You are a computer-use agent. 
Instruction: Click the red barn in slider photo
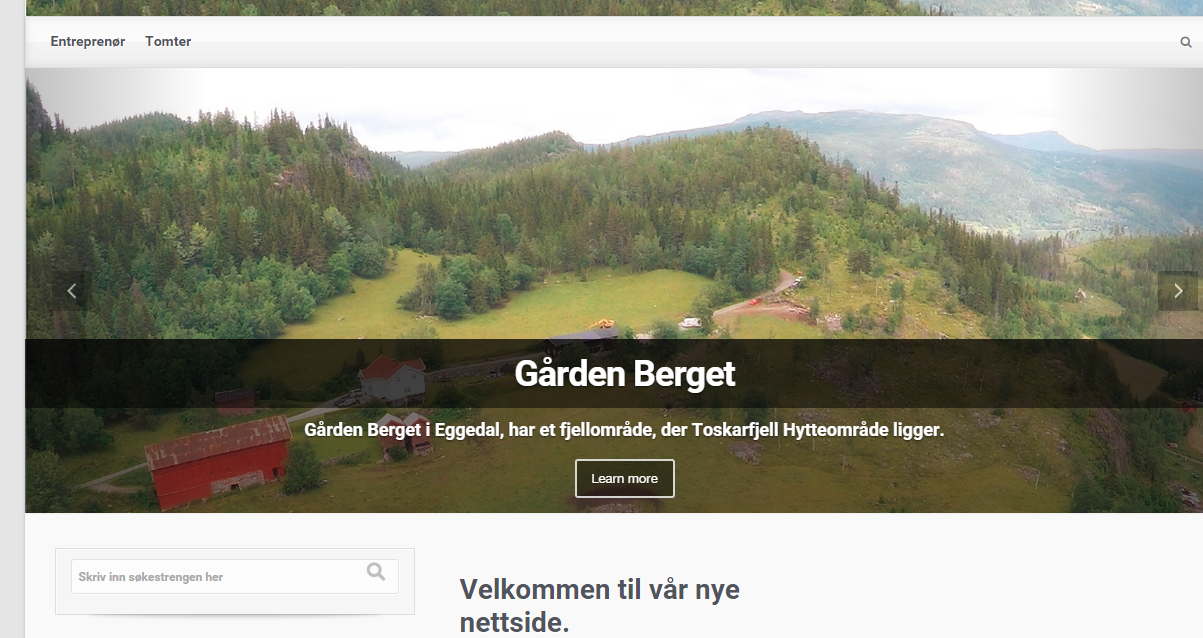tap(218, 461)
